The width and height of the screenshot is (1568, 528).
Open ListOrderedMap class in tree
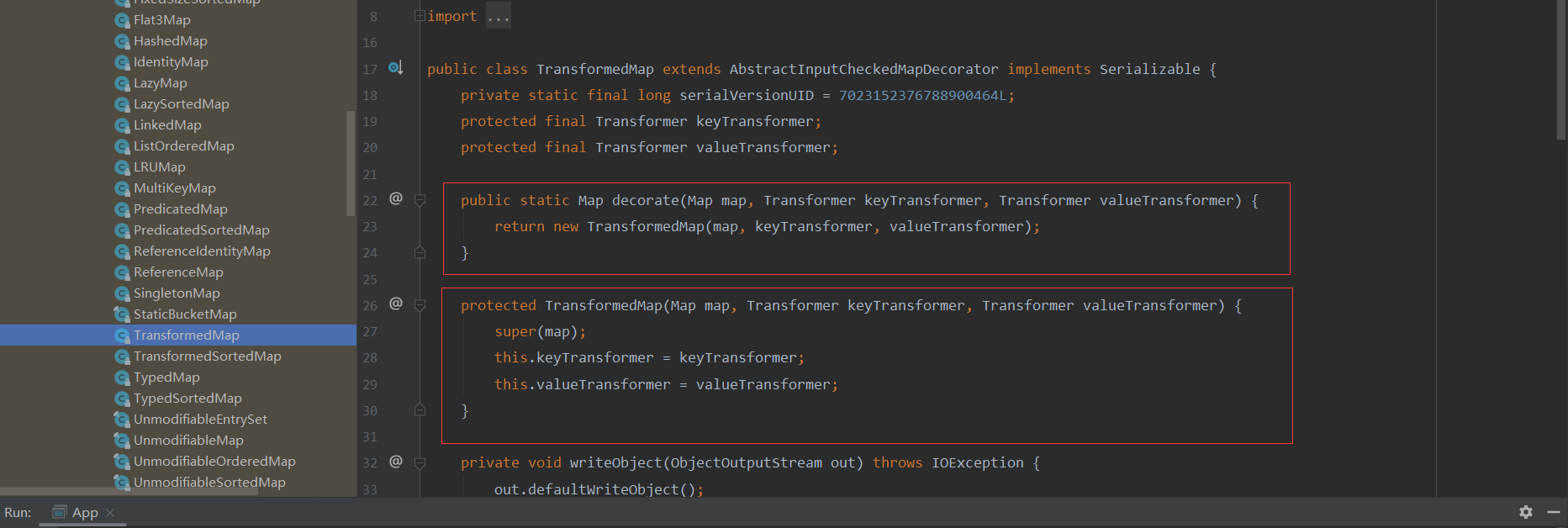click(x=184, y=145)
